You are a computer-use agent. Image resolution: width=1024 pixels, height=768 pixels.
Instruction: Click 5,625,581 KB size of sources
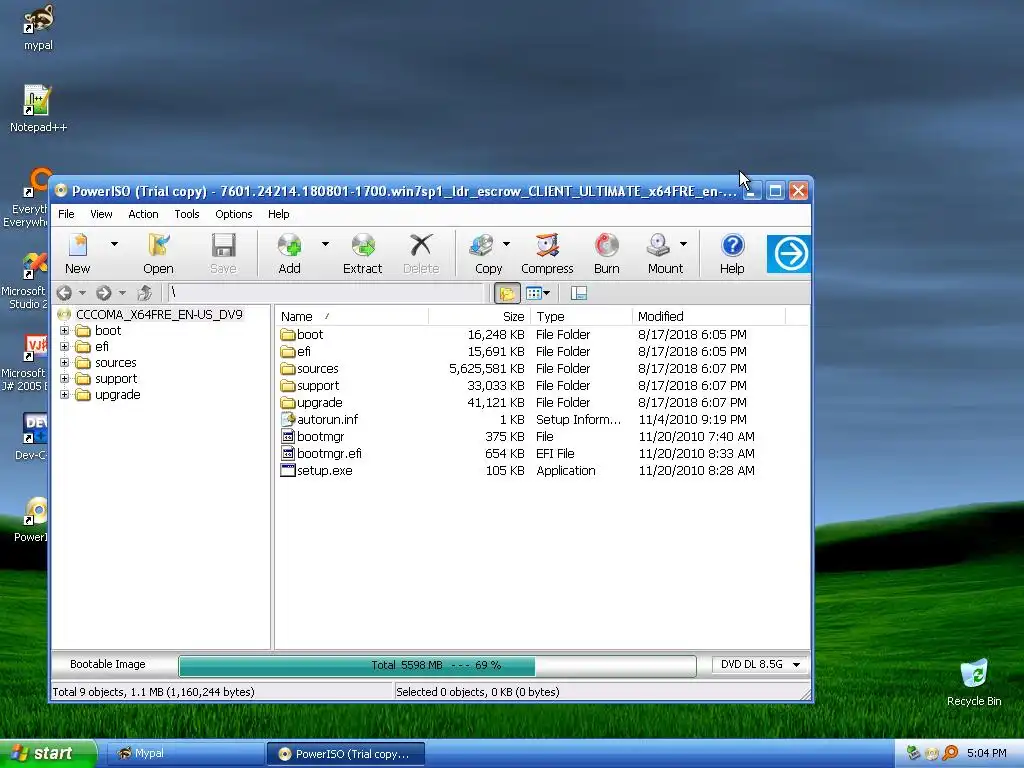(487, 368)
